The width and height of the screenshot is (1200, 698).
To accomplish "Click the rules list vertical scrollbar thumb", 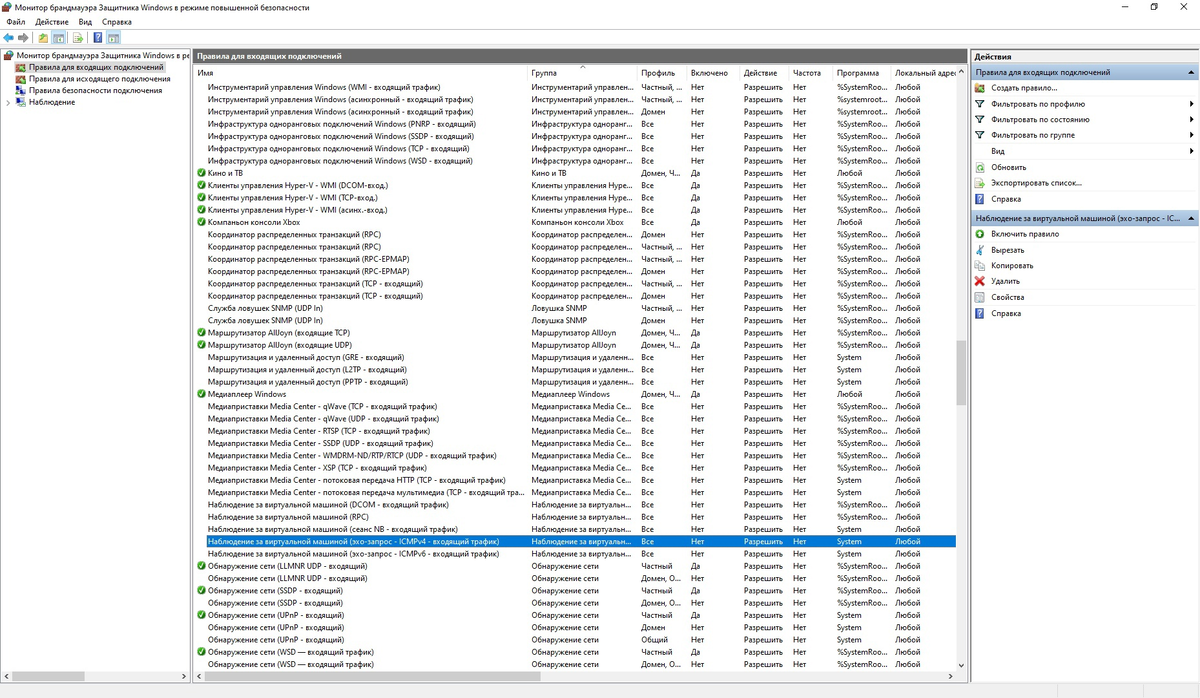I will [961, 372].
